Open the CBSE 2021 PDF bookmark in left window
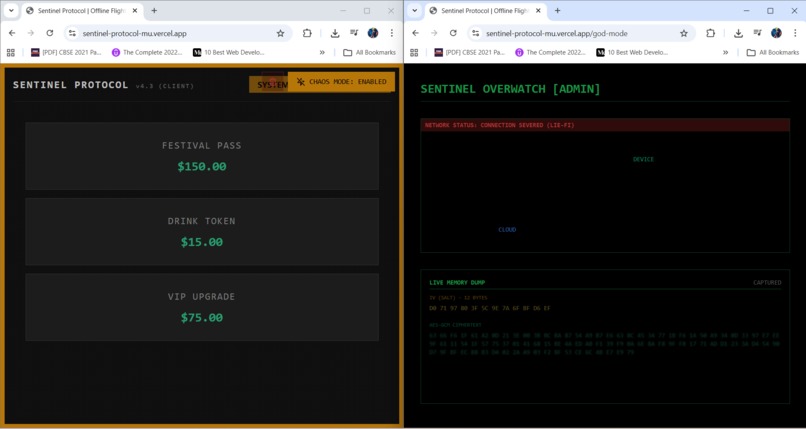The height and width of the screenshot is (429, 806). click(x=66, y=52)
